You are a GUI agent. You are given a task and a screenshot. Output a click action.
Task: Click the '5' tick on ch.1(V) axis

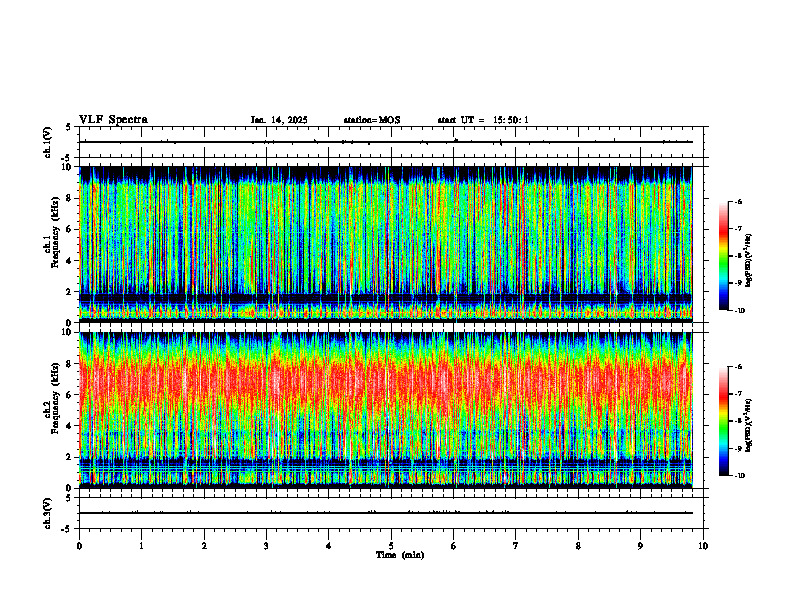(x=69, y=128)
